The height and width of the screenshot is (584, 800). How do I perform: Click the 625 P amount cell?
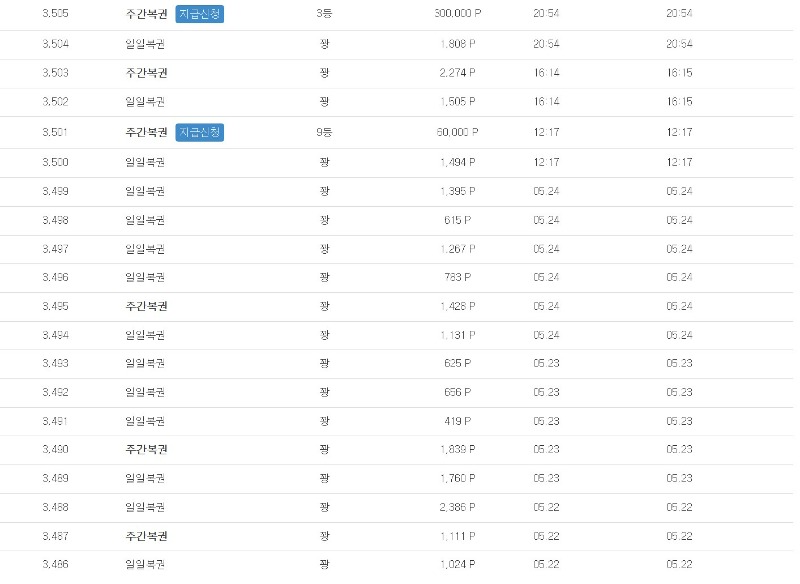pyautogui.click(x=458, y=364)
